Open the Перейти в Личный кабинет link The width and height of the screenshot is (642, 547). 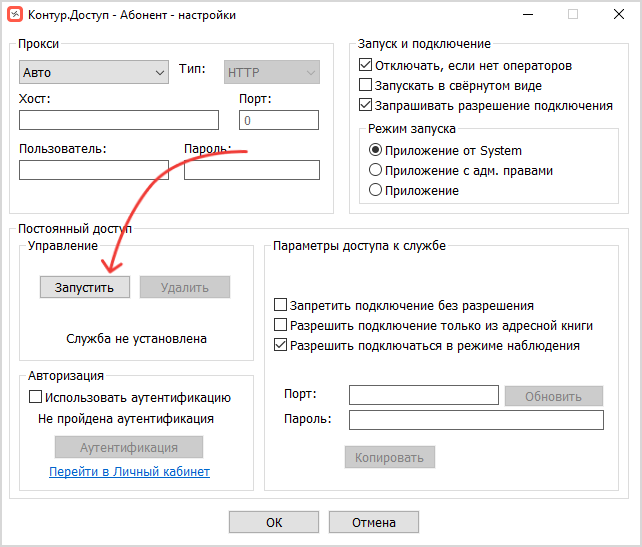coord(129,472)
